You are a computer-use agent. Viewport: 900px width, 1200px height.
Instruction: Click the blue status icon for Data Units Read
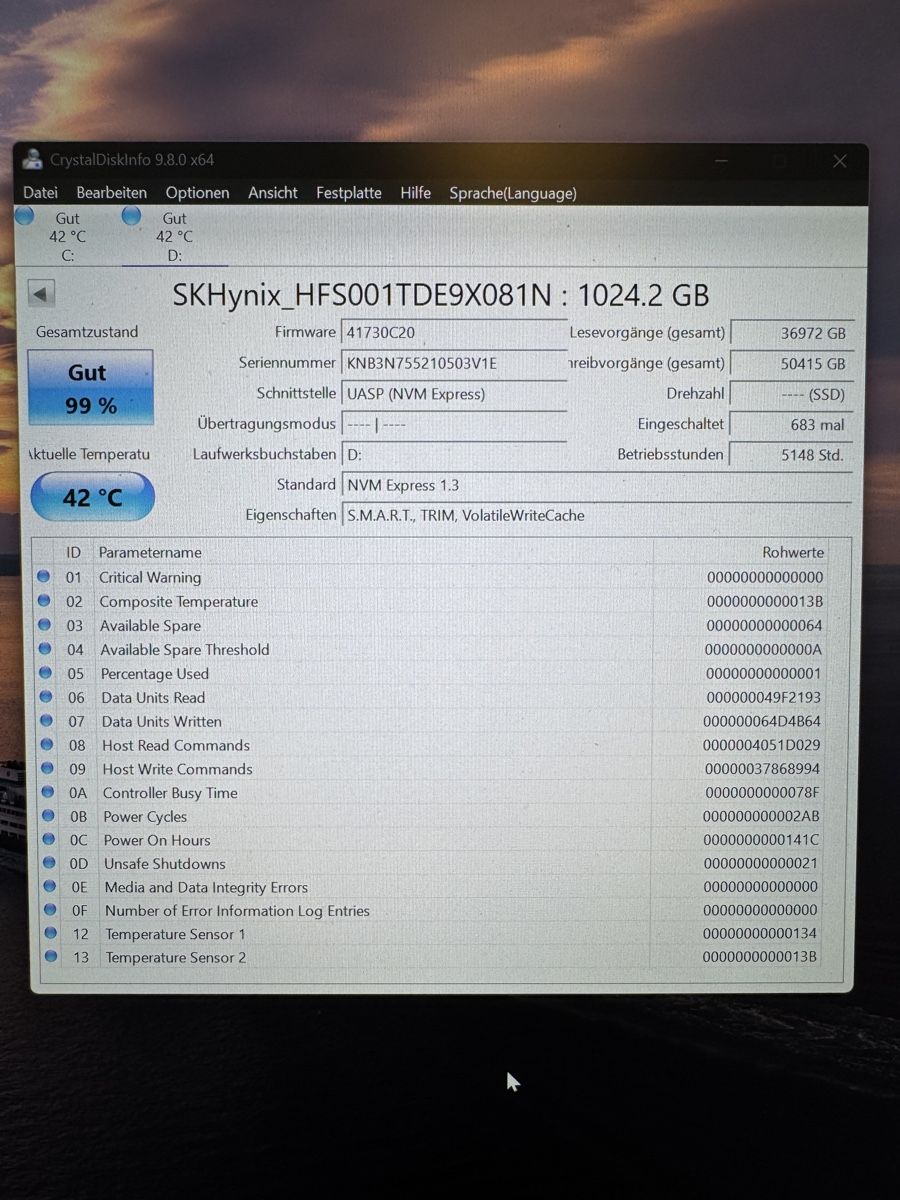pos(46,697)
